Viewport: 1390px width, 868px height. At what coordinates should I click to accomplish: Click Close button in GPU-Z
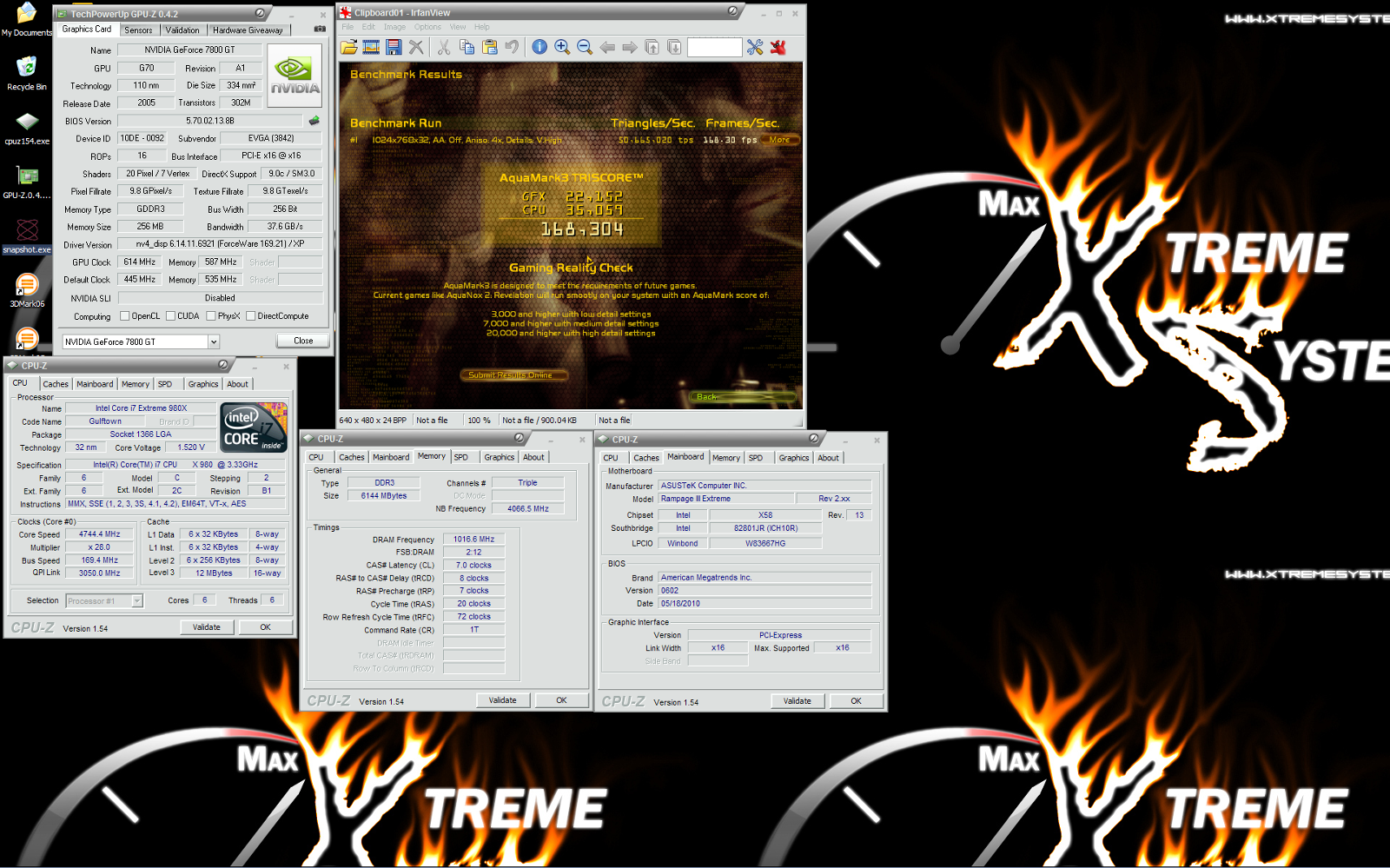[x=303, y=341]
